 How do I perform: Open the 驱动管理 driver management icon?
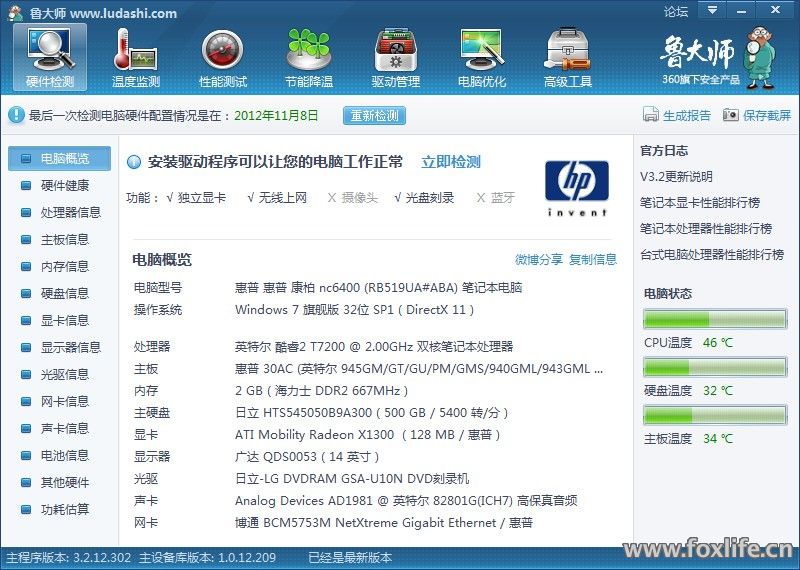396,56
